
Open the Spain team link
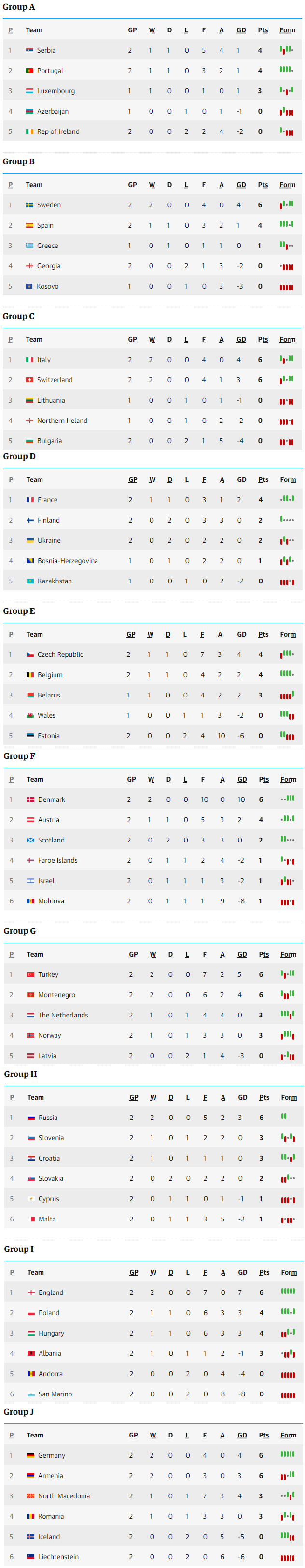45,225
